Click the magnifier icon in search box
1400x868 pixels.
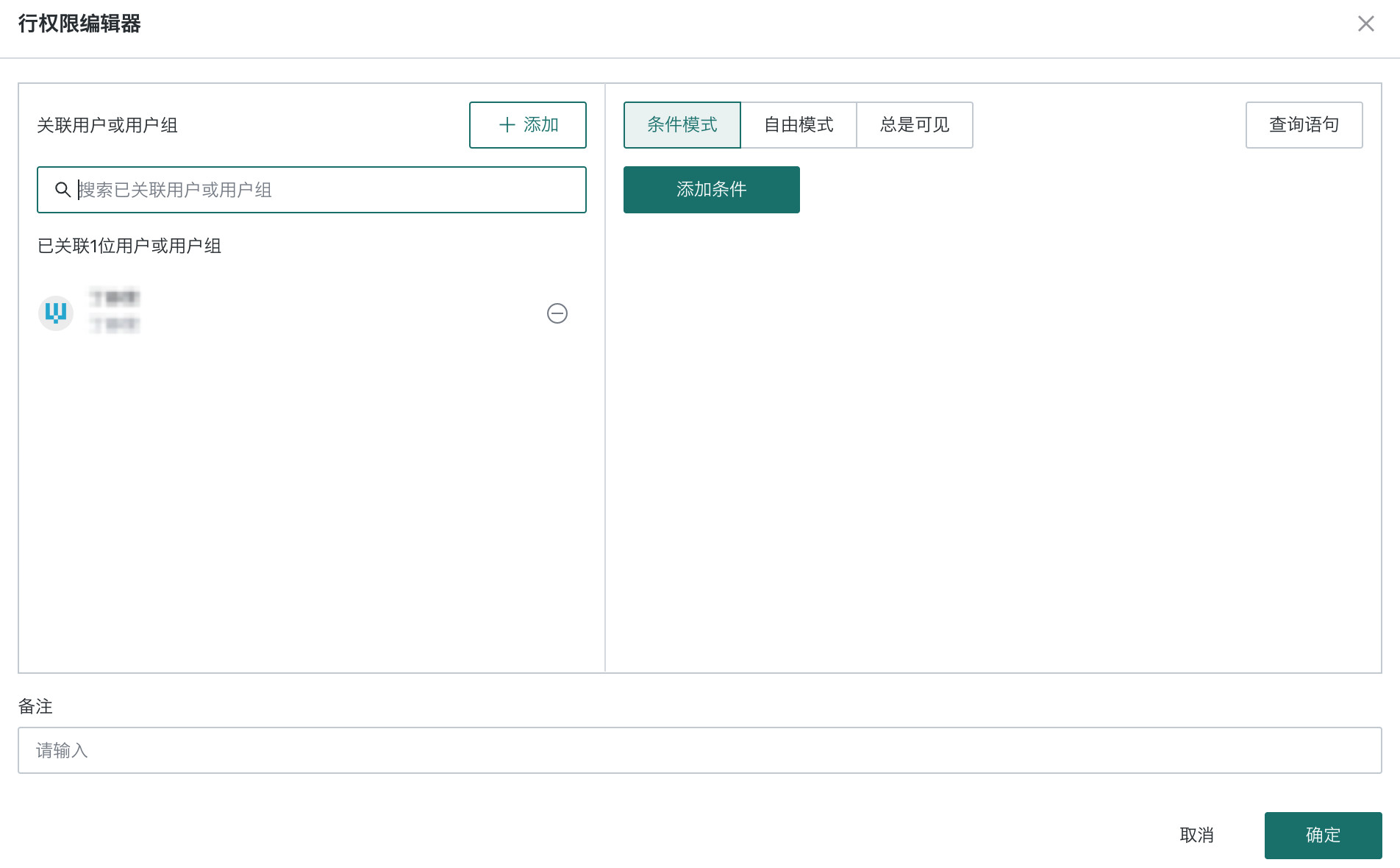(63, 190)
